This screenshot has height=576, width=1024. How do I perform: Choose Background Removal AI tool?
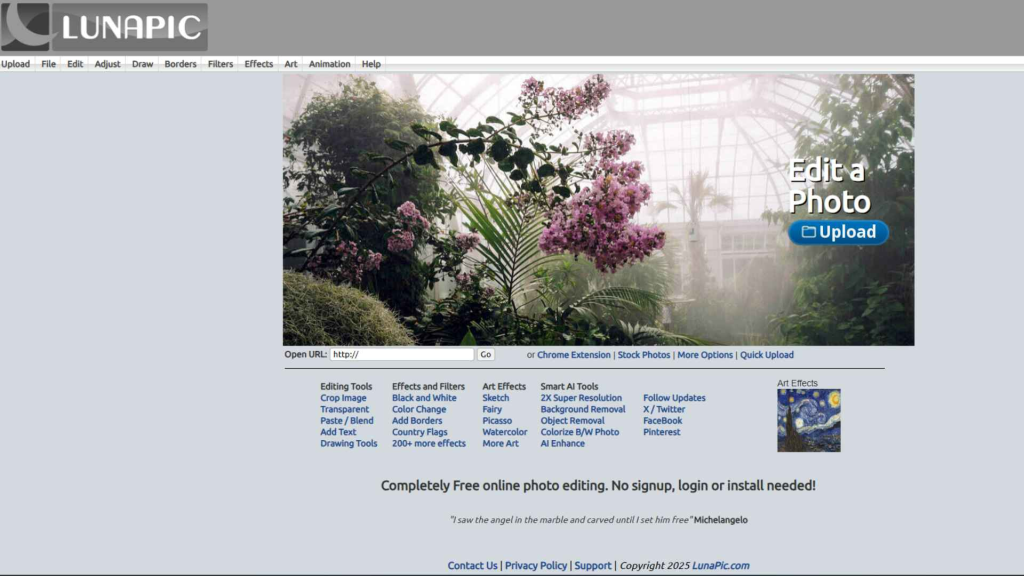click(582, 409)
